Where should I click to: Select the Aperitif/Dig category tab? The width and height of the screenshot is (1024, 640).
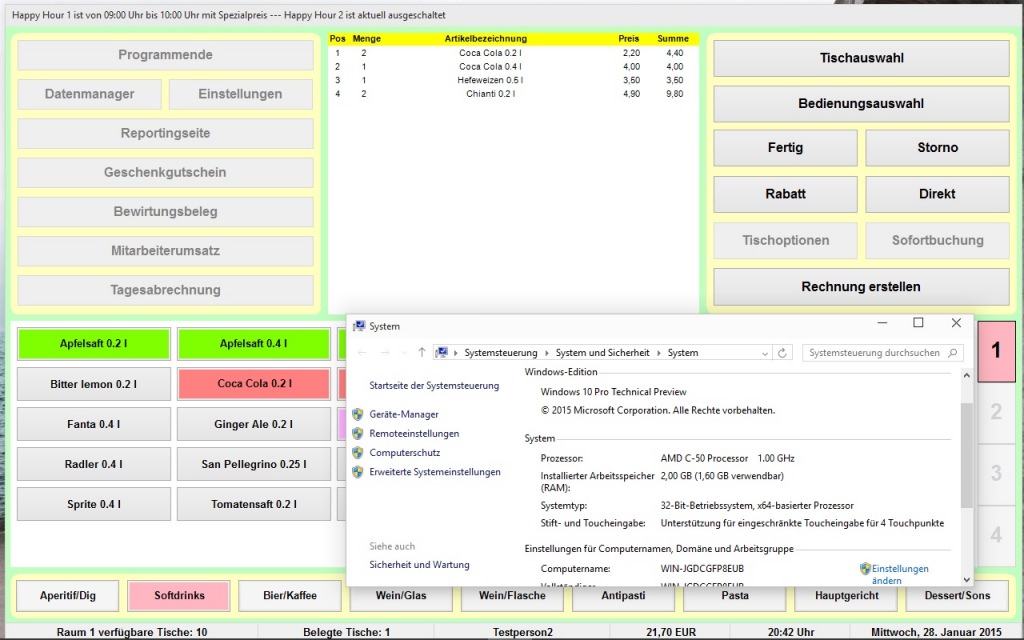click(68, 596)
